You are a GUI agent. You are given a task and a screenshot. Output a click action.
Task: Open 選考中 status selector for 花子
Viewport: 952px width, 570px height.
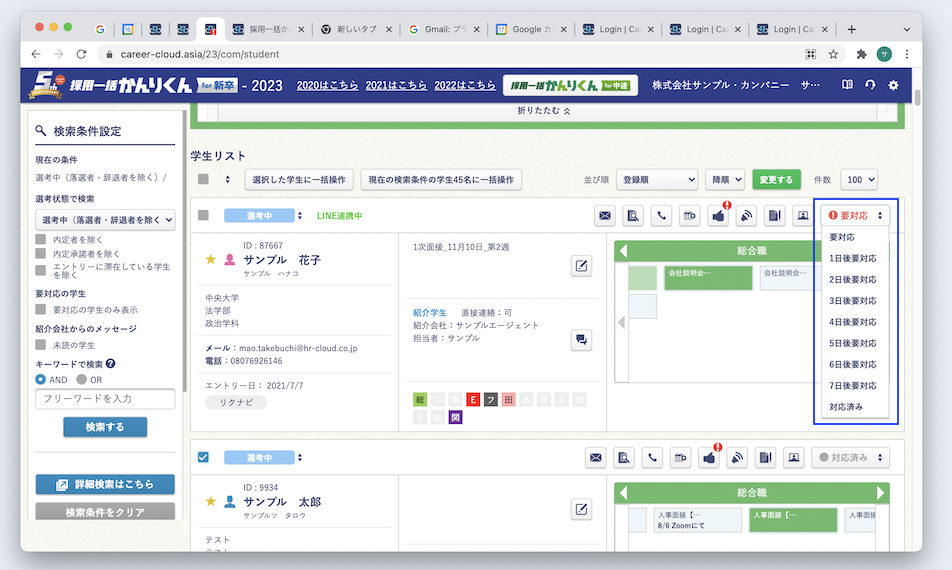[x=264, y=215]
